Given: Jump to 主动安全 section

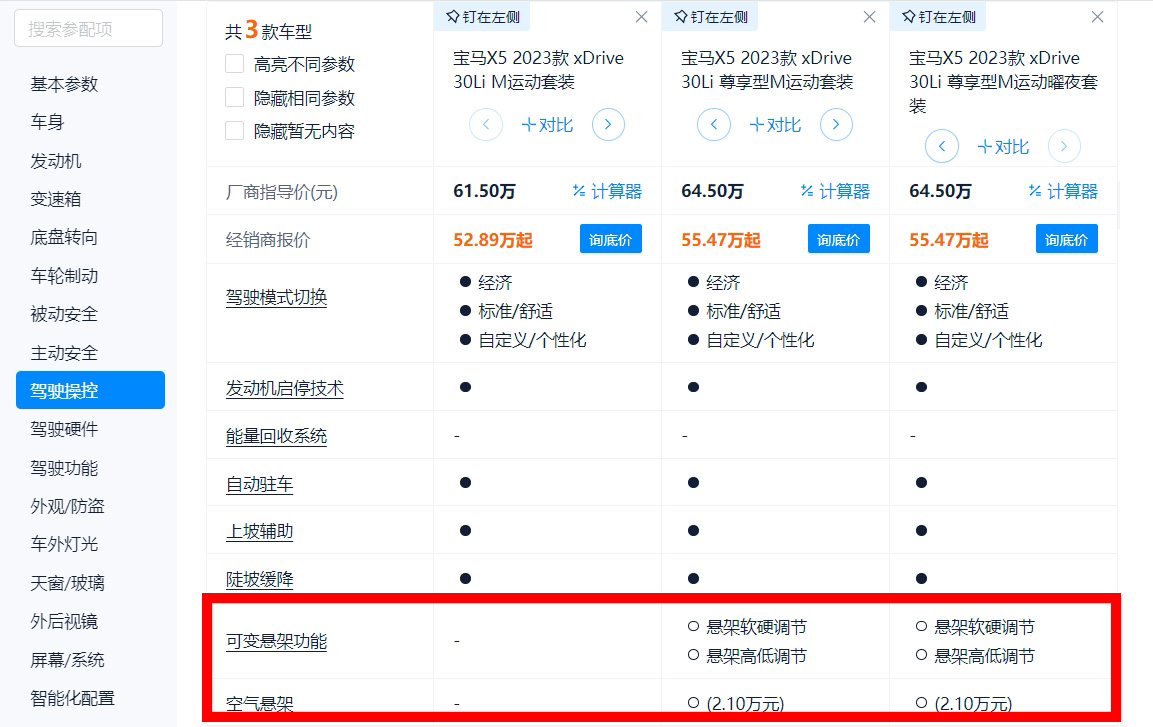Looking at the screenshot, I should pos(64,353).
